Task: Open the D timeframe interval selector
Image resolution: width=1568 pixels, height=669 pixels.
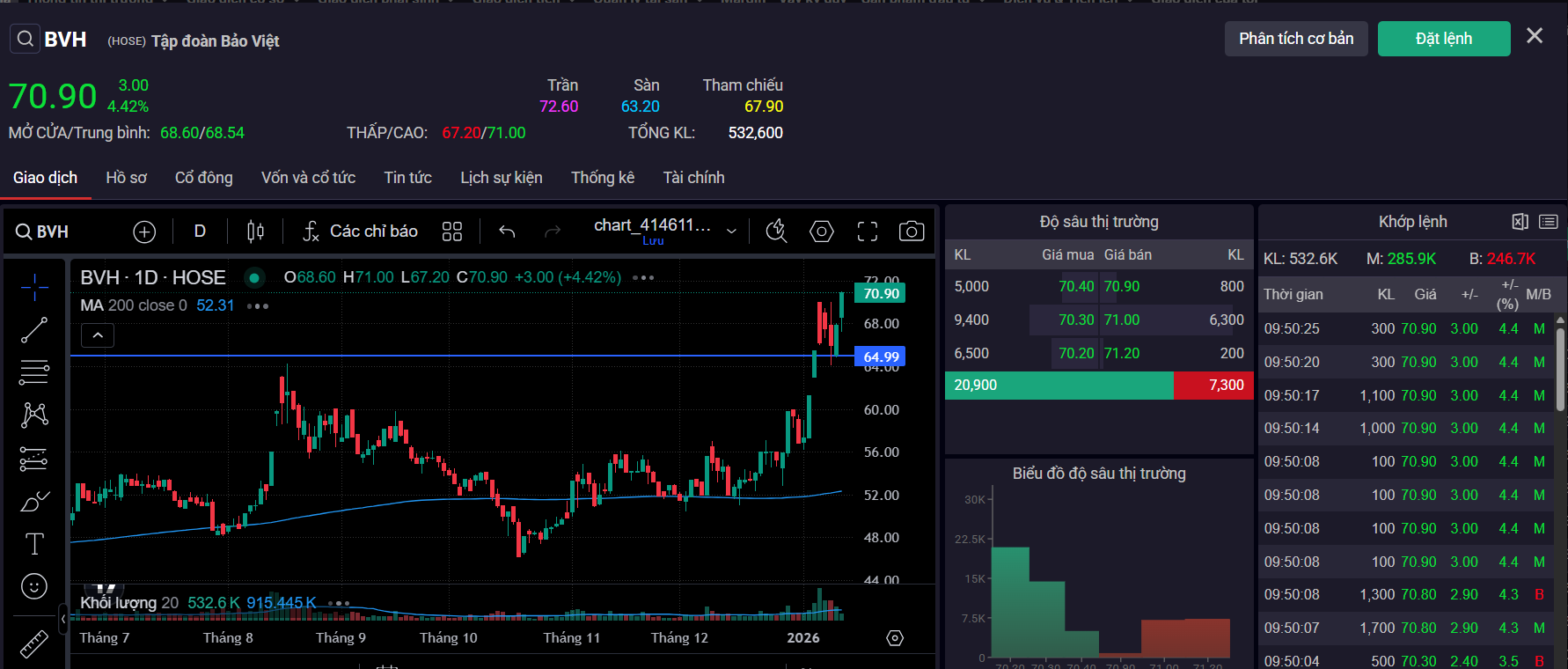Action: pos(200,232)
